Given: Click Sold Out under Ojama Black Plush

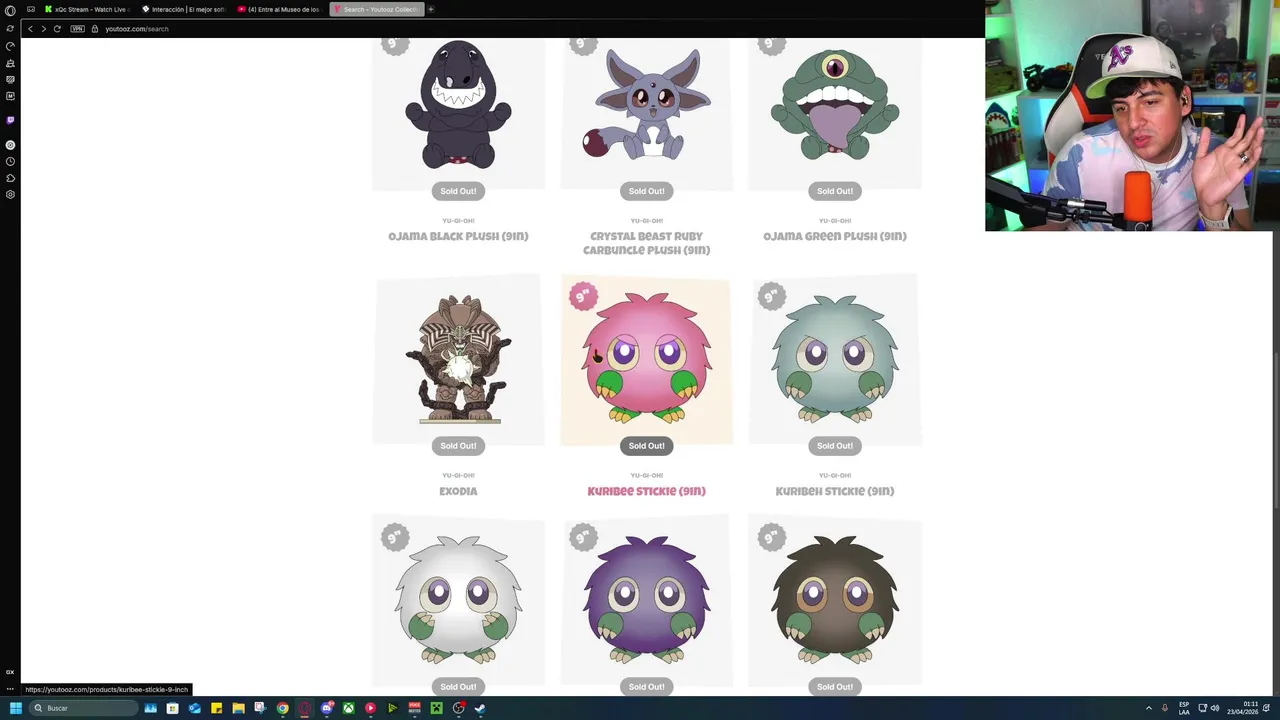Looking at the screenshot, I should [458, 191].
